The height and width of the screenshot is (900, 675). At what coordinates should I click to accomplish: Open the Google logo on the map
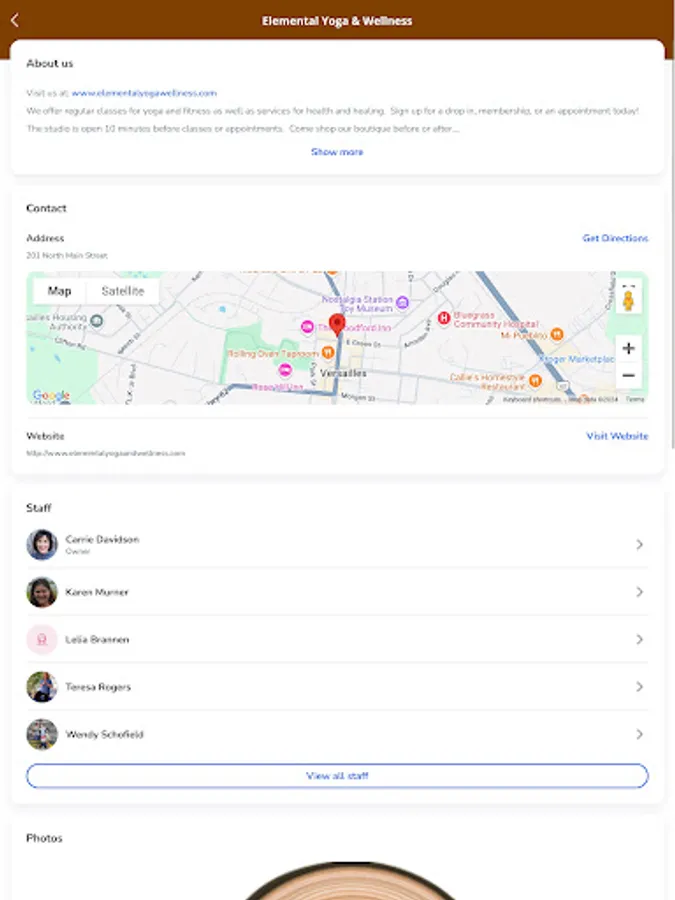pos(51,395)
